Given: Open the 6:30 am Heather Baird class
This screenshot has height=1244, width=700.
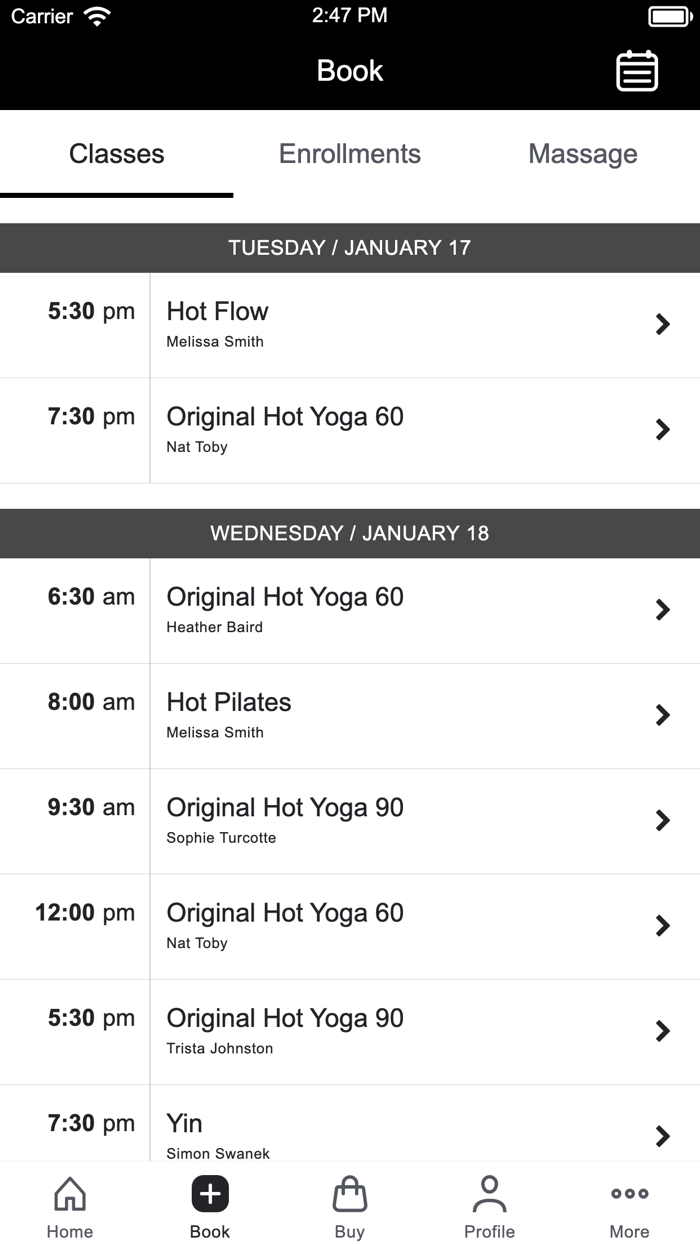Looking at the screenshot, I should [350, 609].
